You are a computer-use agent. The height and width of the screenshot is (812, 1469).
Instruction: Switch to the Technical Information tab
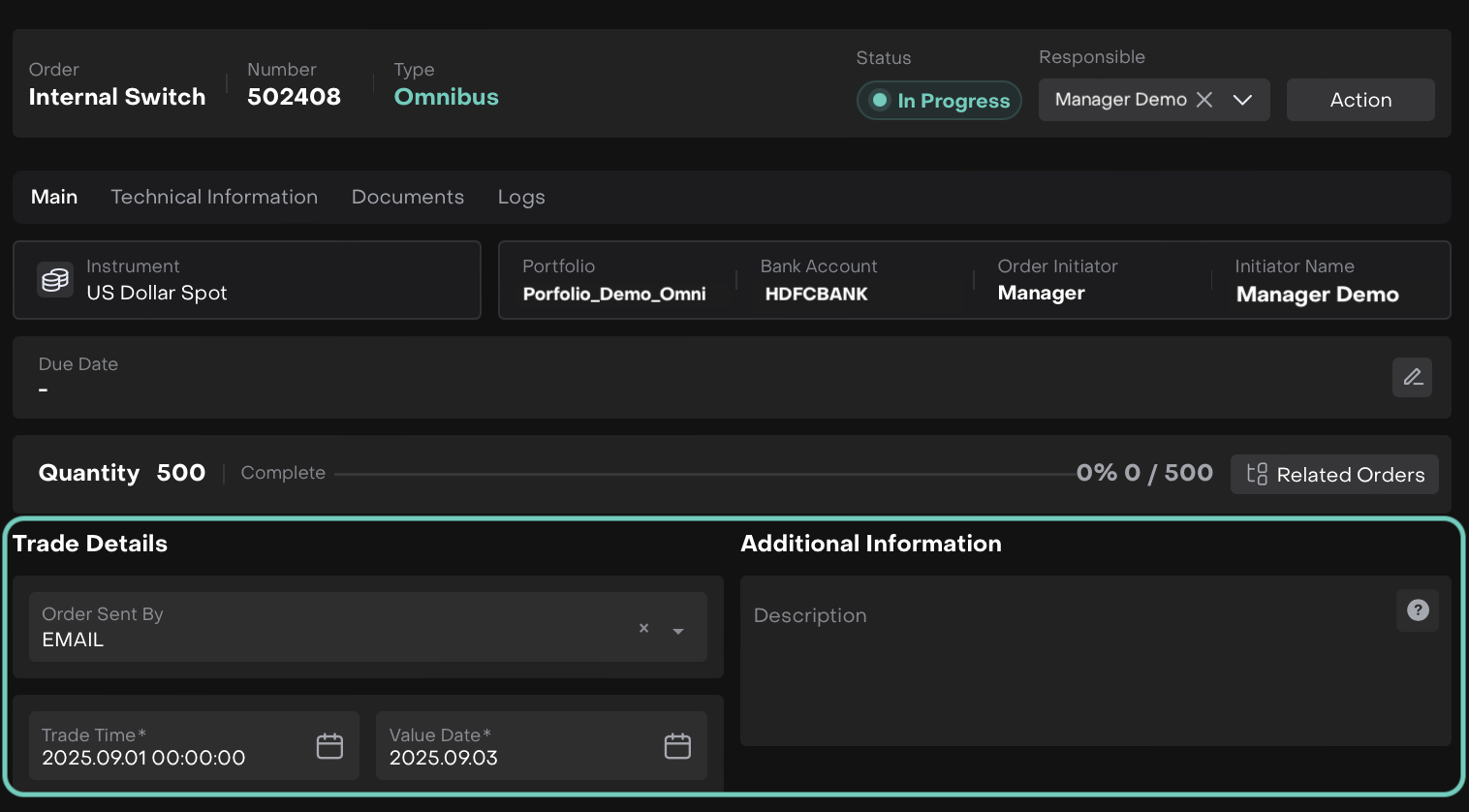(214, 197)
